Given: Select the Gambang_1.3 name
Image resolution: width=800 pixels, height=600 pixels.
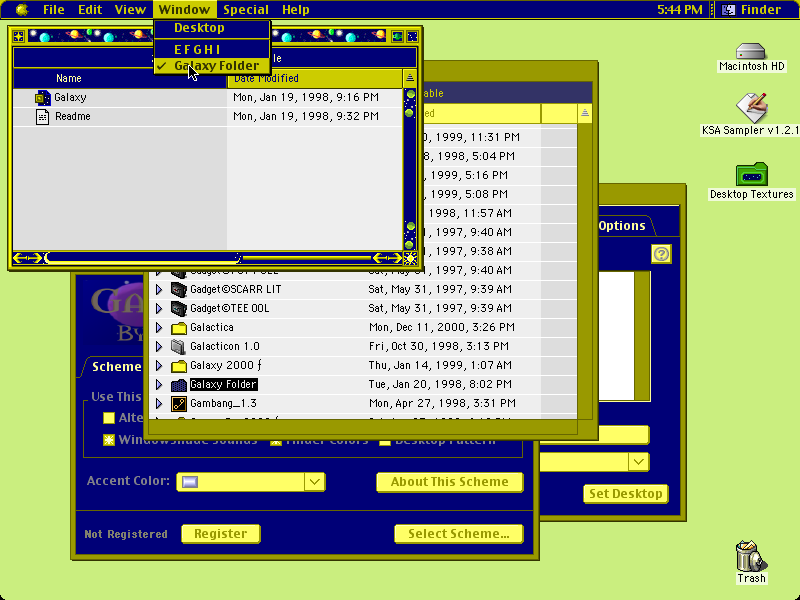Looking at the screenshot, I should (223, 404).
